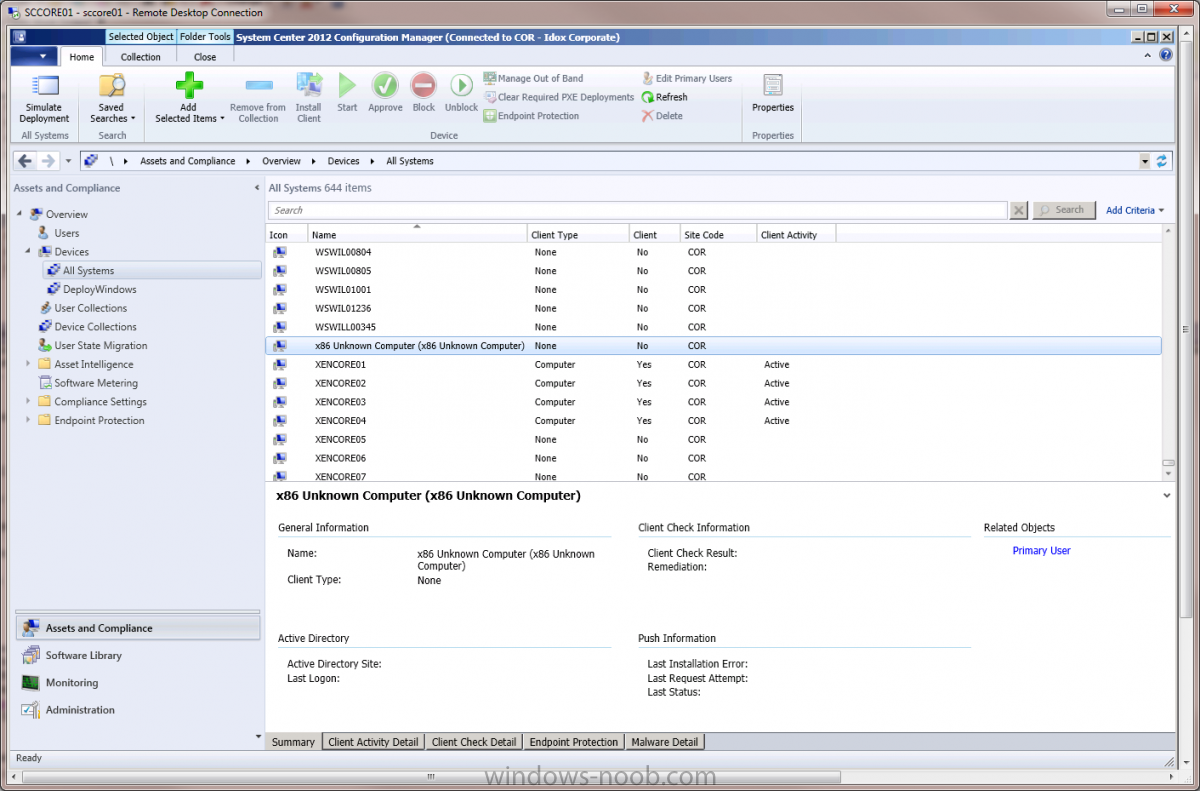Collapse the navigation pane arrow
Screen dimensions: 1200x791
pyautogui.click(x=257, y=188)
